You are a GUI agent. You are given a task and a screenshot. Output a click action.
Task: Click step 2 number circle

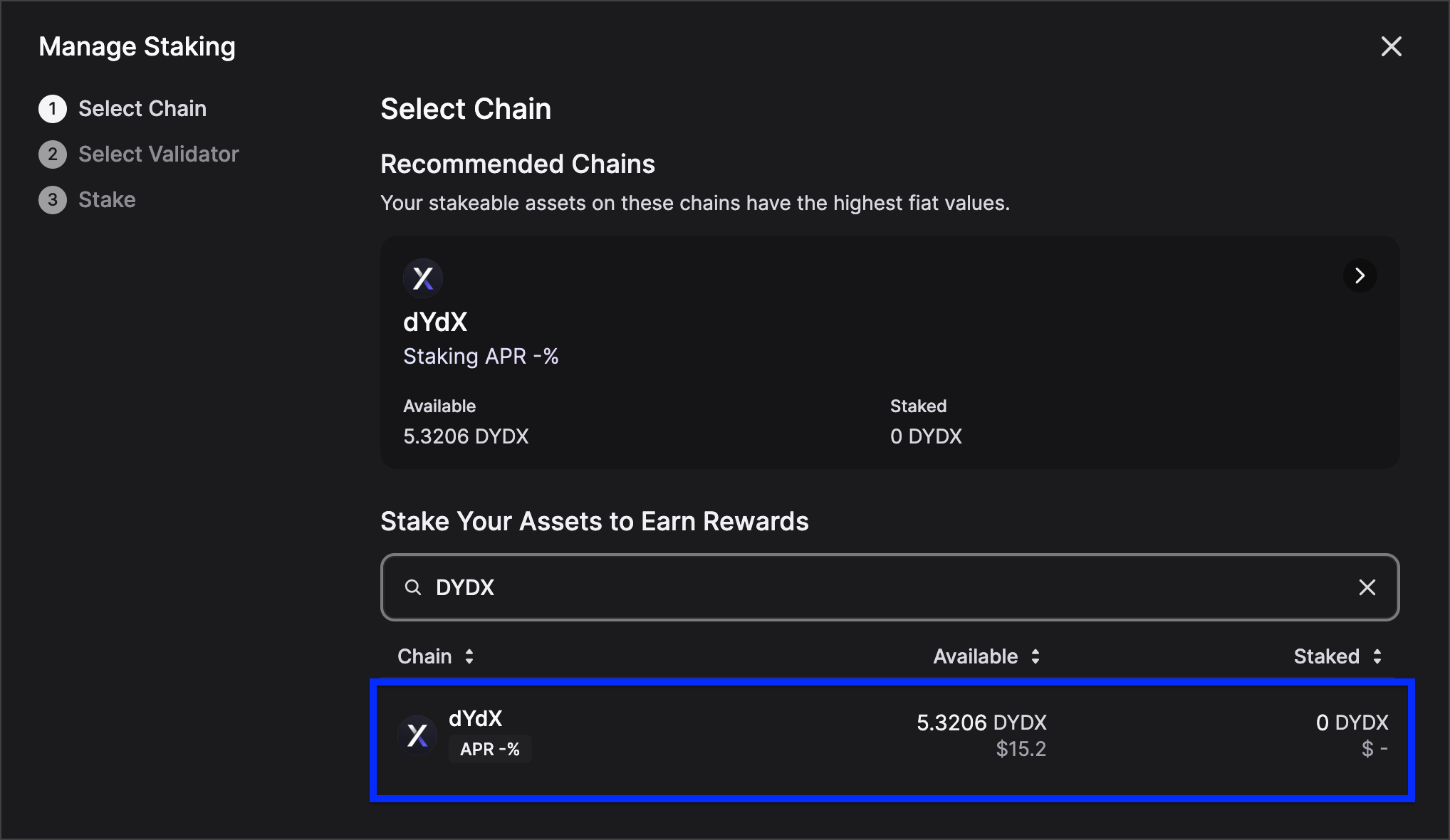[x=53, y=154]
